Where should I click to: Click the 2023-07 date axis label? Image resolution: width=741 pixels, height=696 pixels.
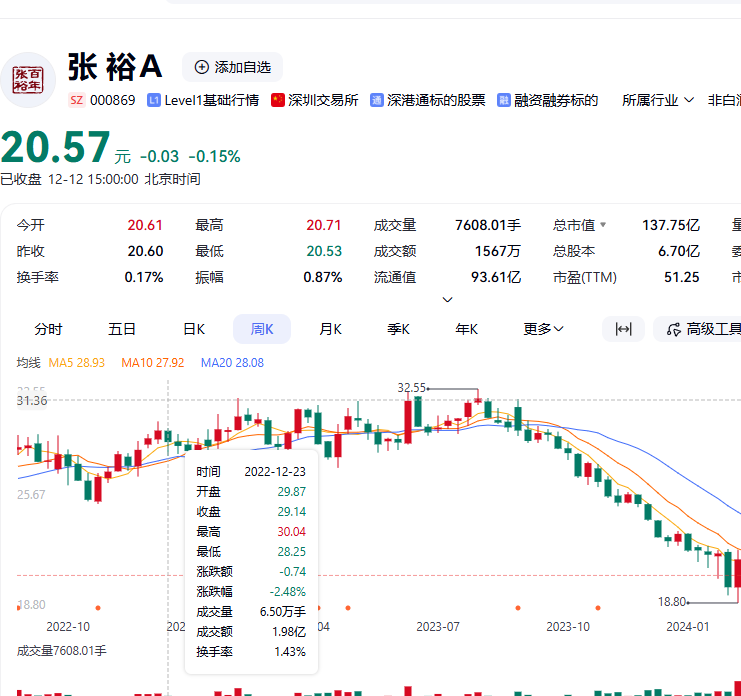tap(438, 627)
